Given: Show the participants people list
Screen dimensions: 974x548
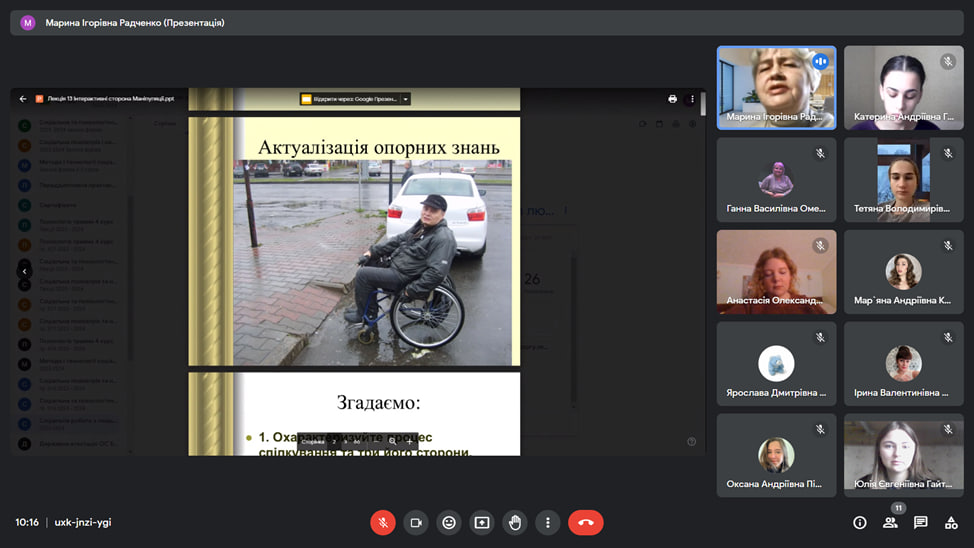Looking at the screenshot, I should [x=890, y=522].
